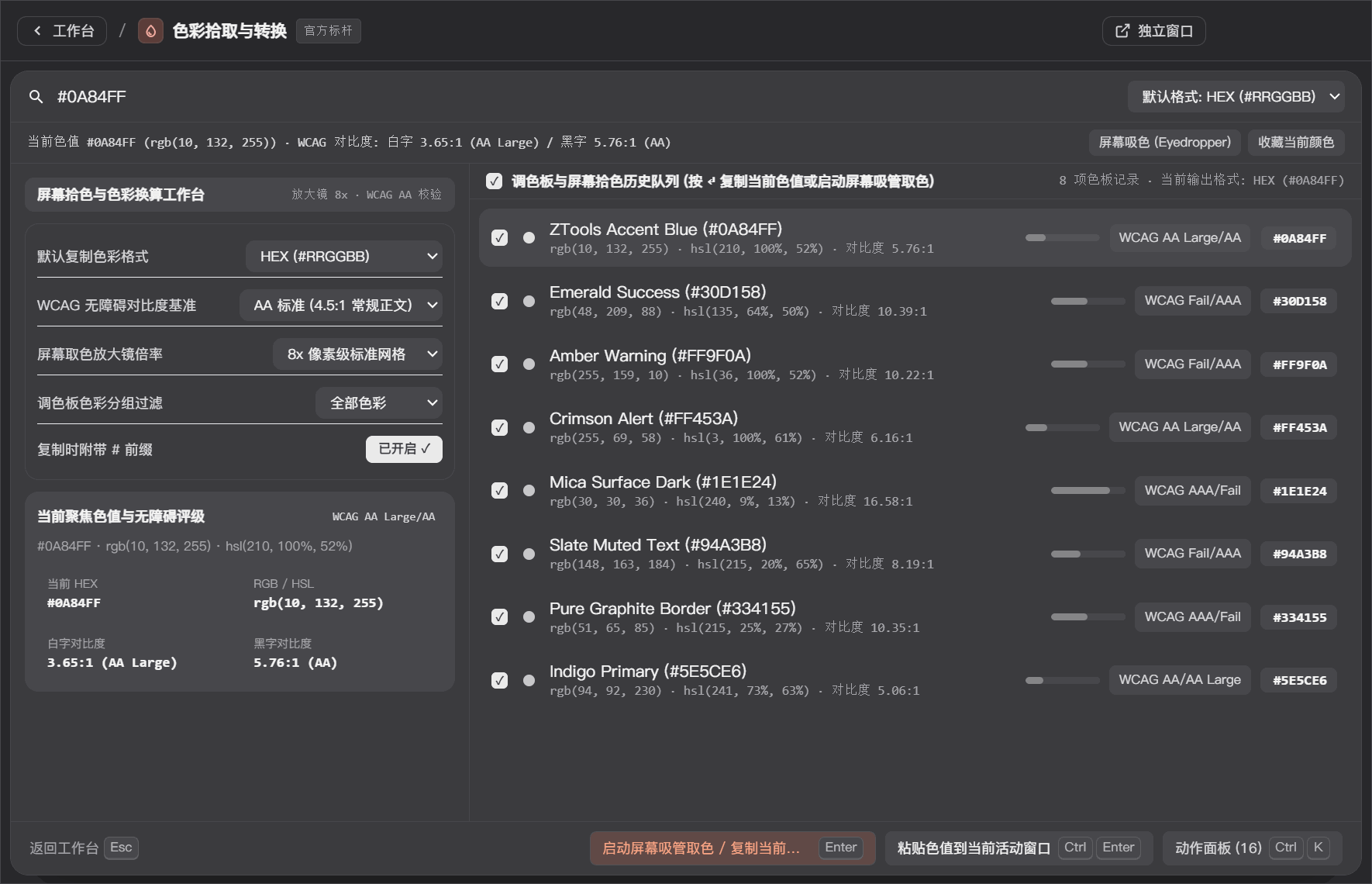This screenshot has height=884, width=1372.
Task: Open the 默认复制色彩格式 dropdown
Action: (344, 257)
